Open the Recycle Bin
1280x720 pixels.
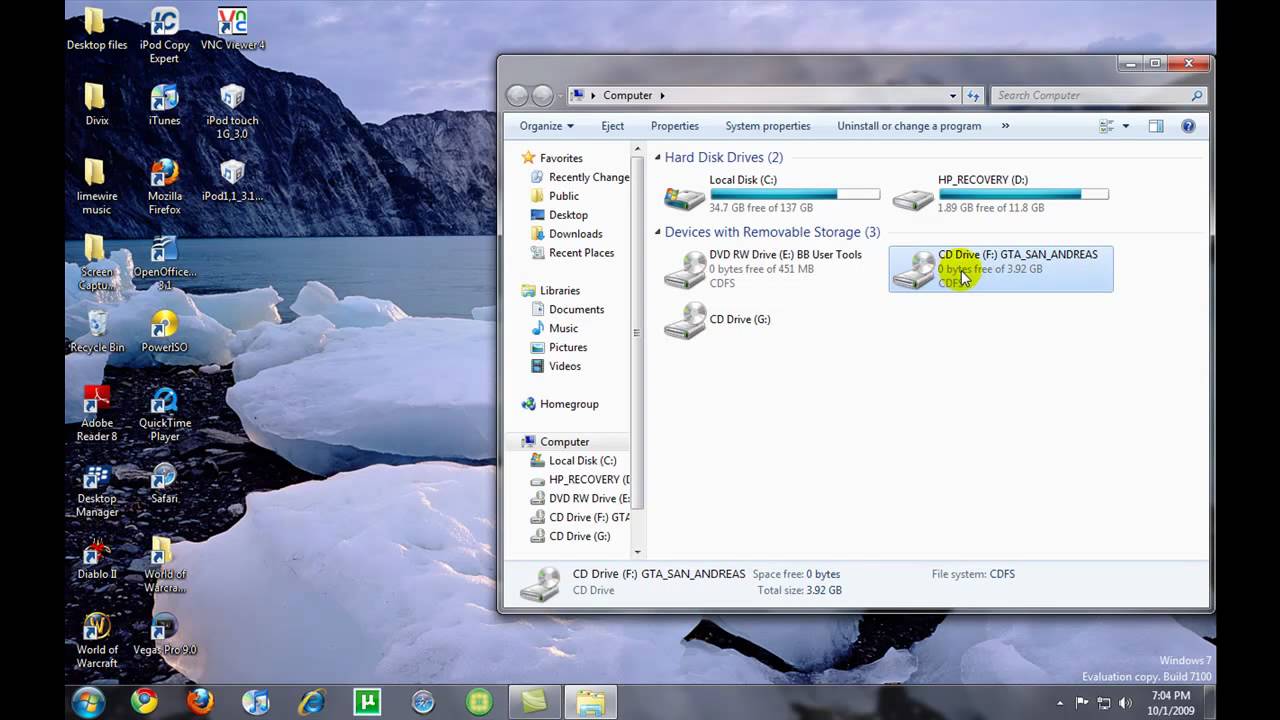[96, 332]
